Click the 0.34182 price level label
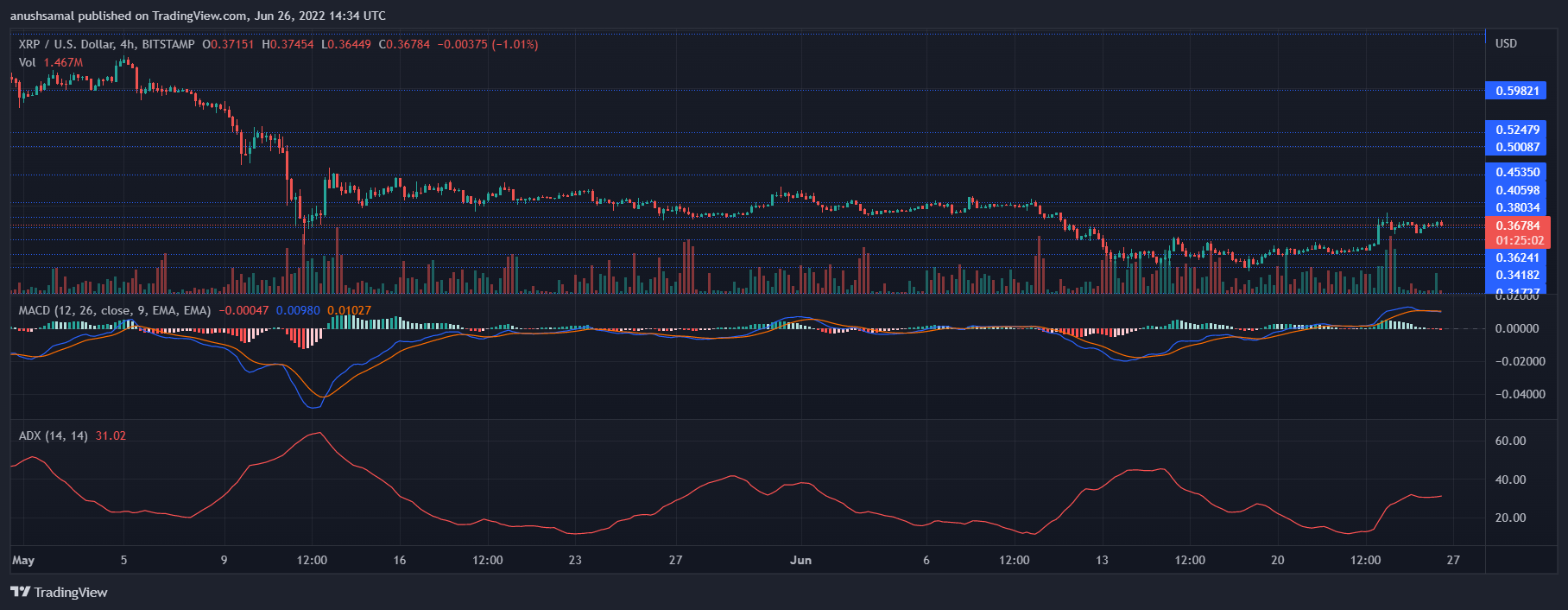This screenshot has width=1568, height=610. click(1517, 275)
